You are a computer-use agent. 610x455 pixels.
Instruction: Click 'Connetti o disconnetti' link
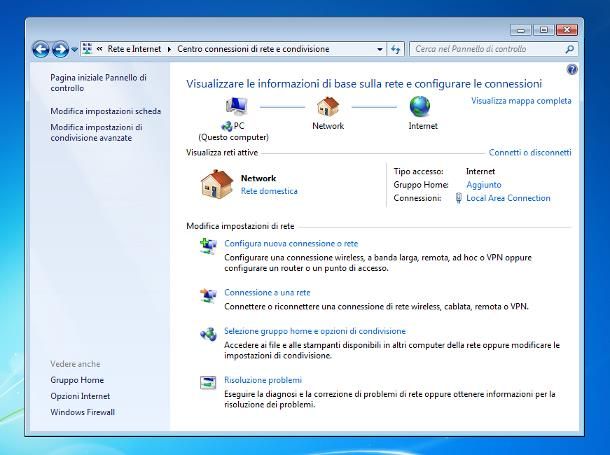530,152
